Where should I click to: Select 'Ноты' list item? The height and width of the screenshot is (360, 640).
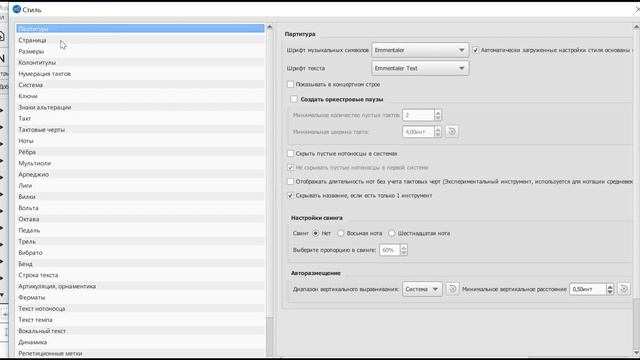pyautogui.click(x=140, y=141)
